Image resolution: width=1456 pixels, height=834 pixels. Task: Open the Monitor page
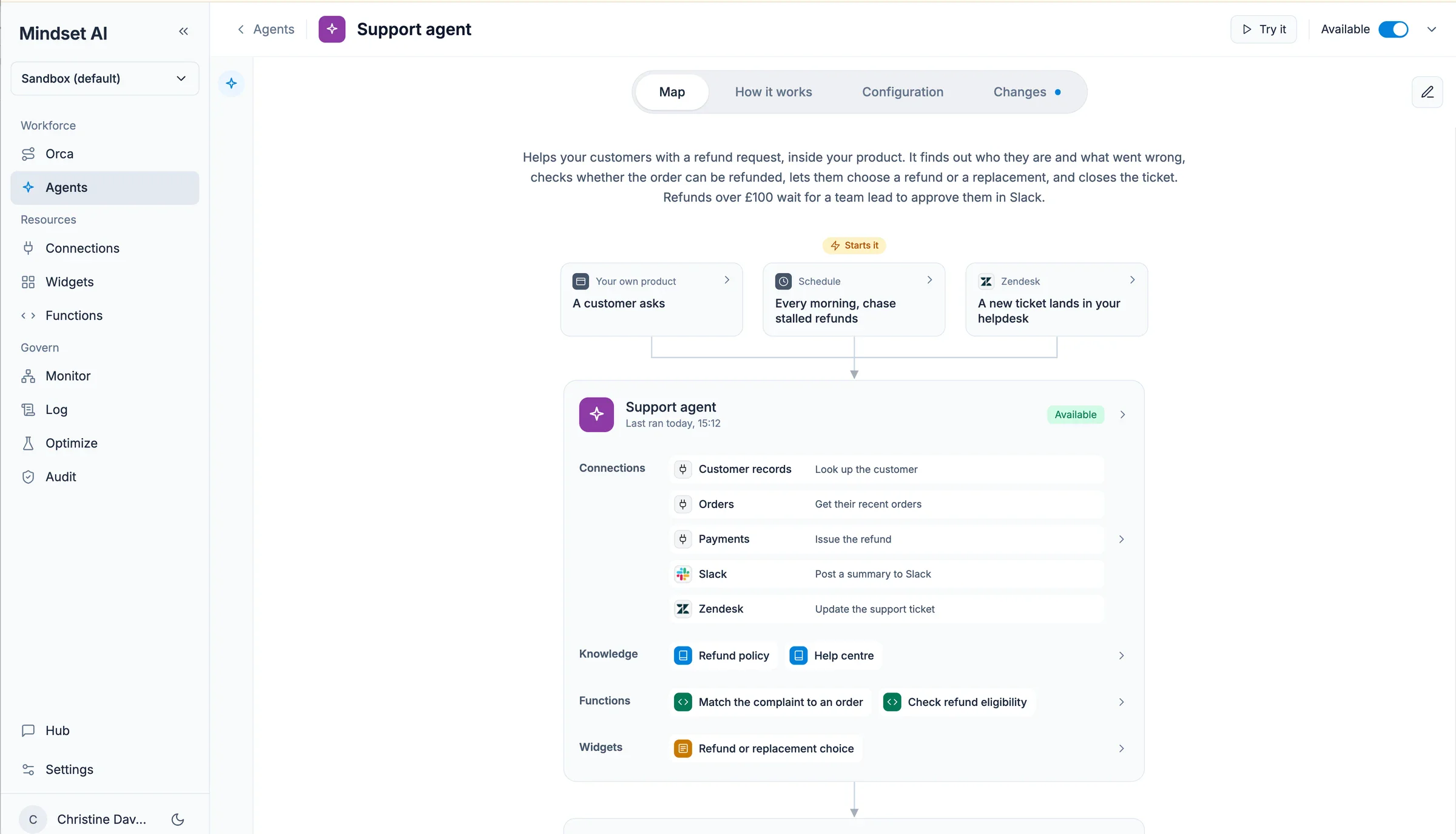coord(104,376)
